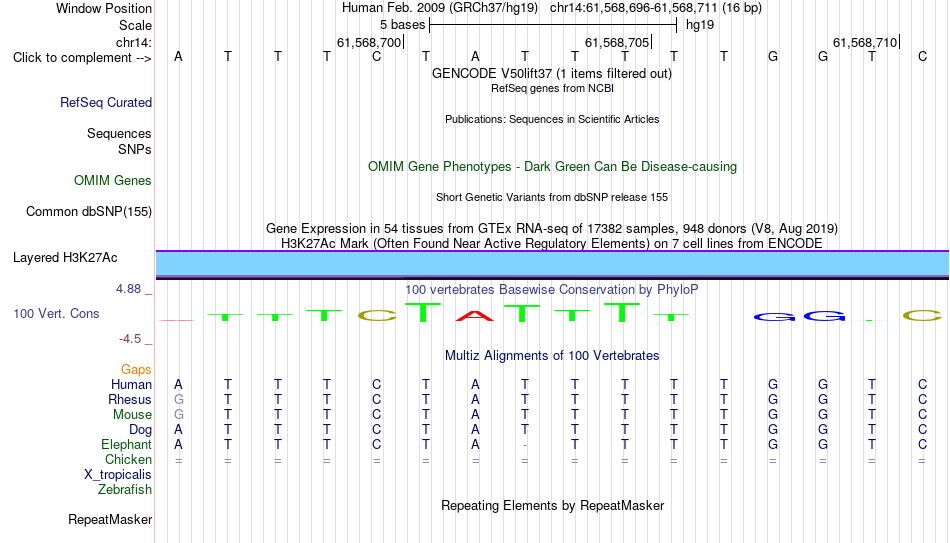Click the Basewise Conservation by PhyloP title

(x=552, y=290)
